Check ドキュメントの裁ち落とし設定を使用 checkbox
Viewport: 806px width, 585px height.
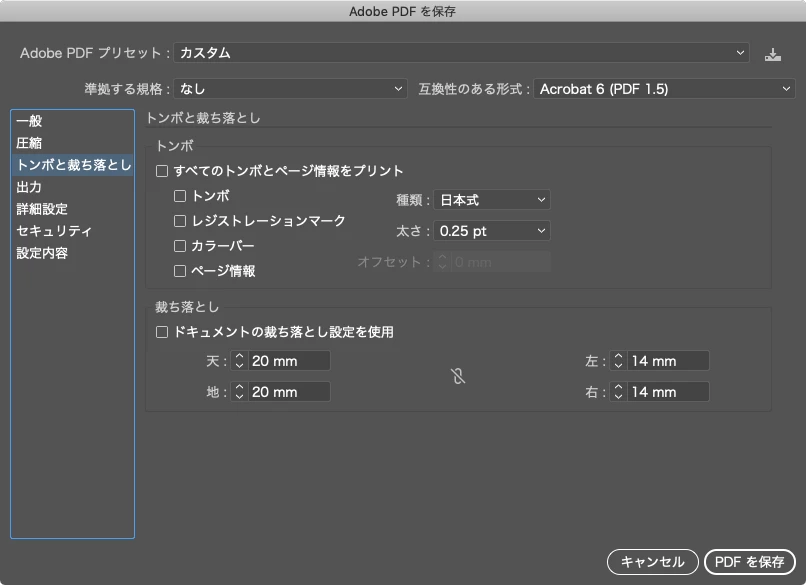[162, 332]
